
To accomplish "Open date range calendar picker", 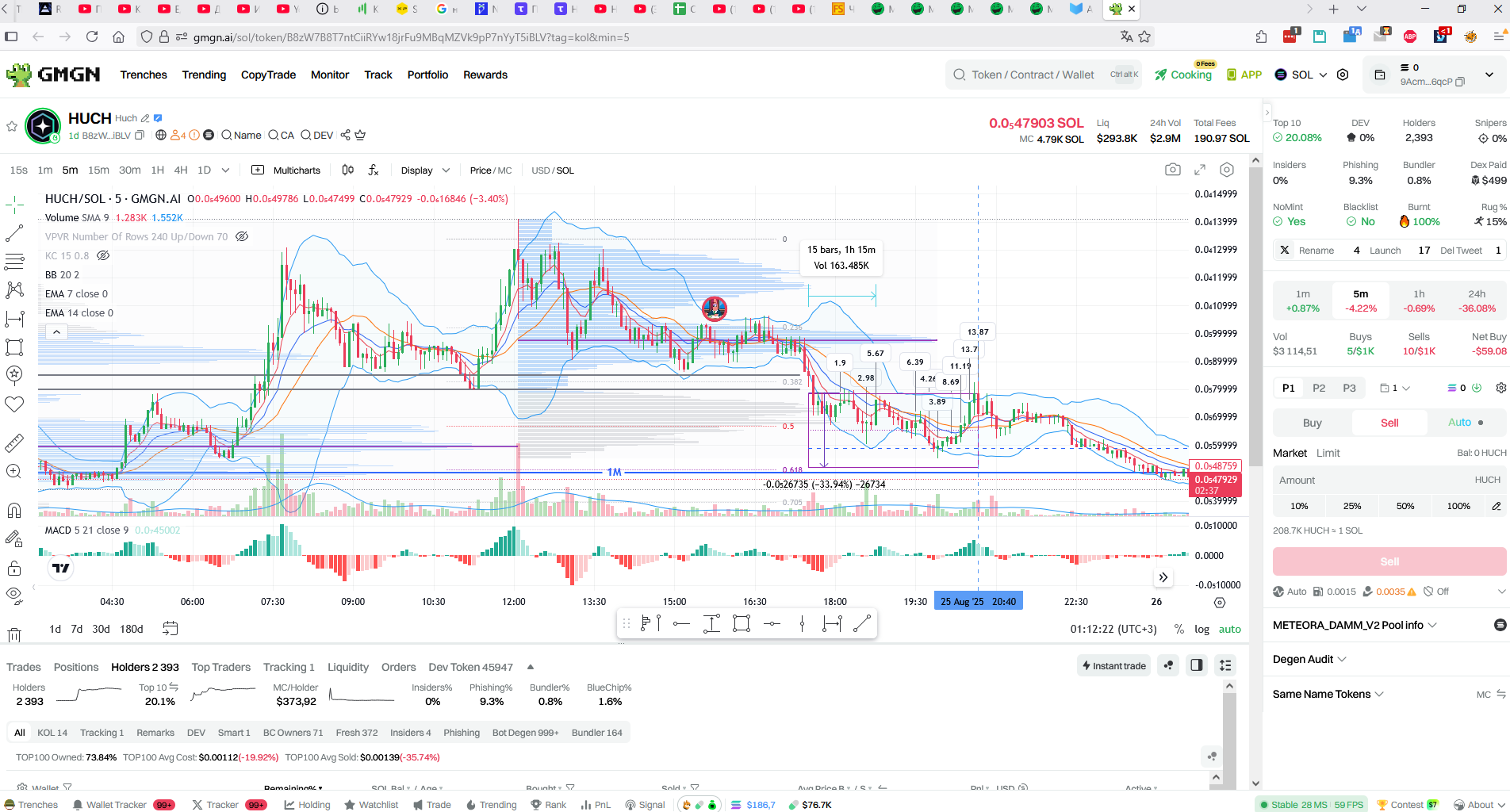I will point(170,629).
